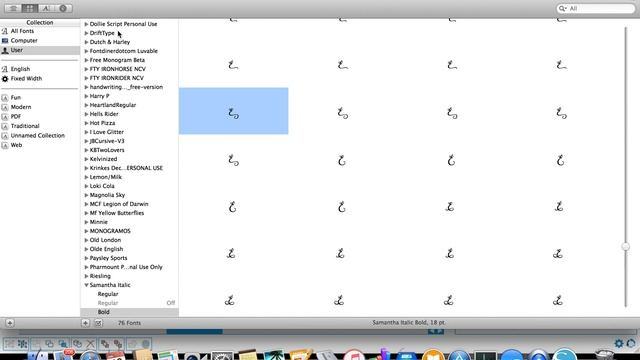The width and height of the screenshot is (640, 360).
Task: Collapse the Samantha Italic family
Action: click(87, 285)
